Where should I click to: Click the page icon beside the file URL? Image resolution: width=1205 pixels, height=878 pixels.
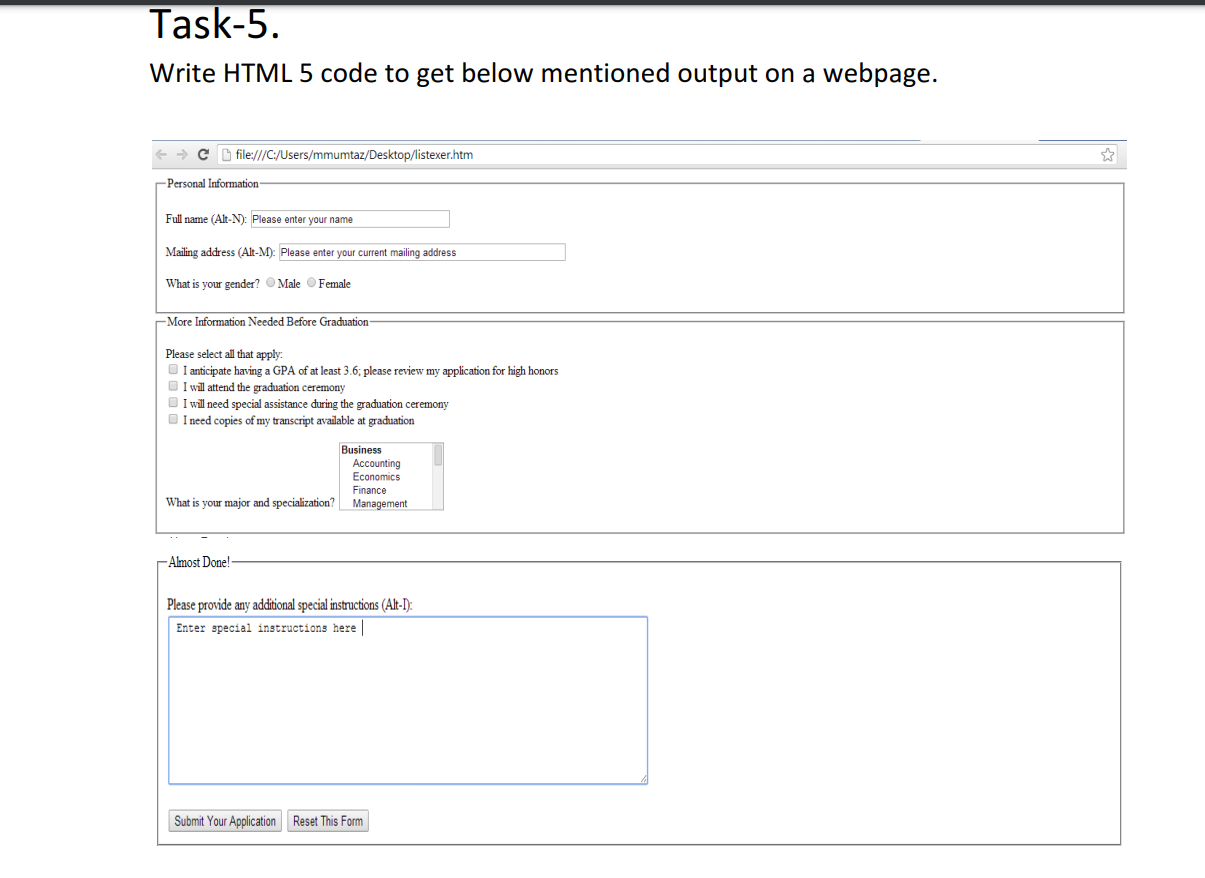pos(226,154)
